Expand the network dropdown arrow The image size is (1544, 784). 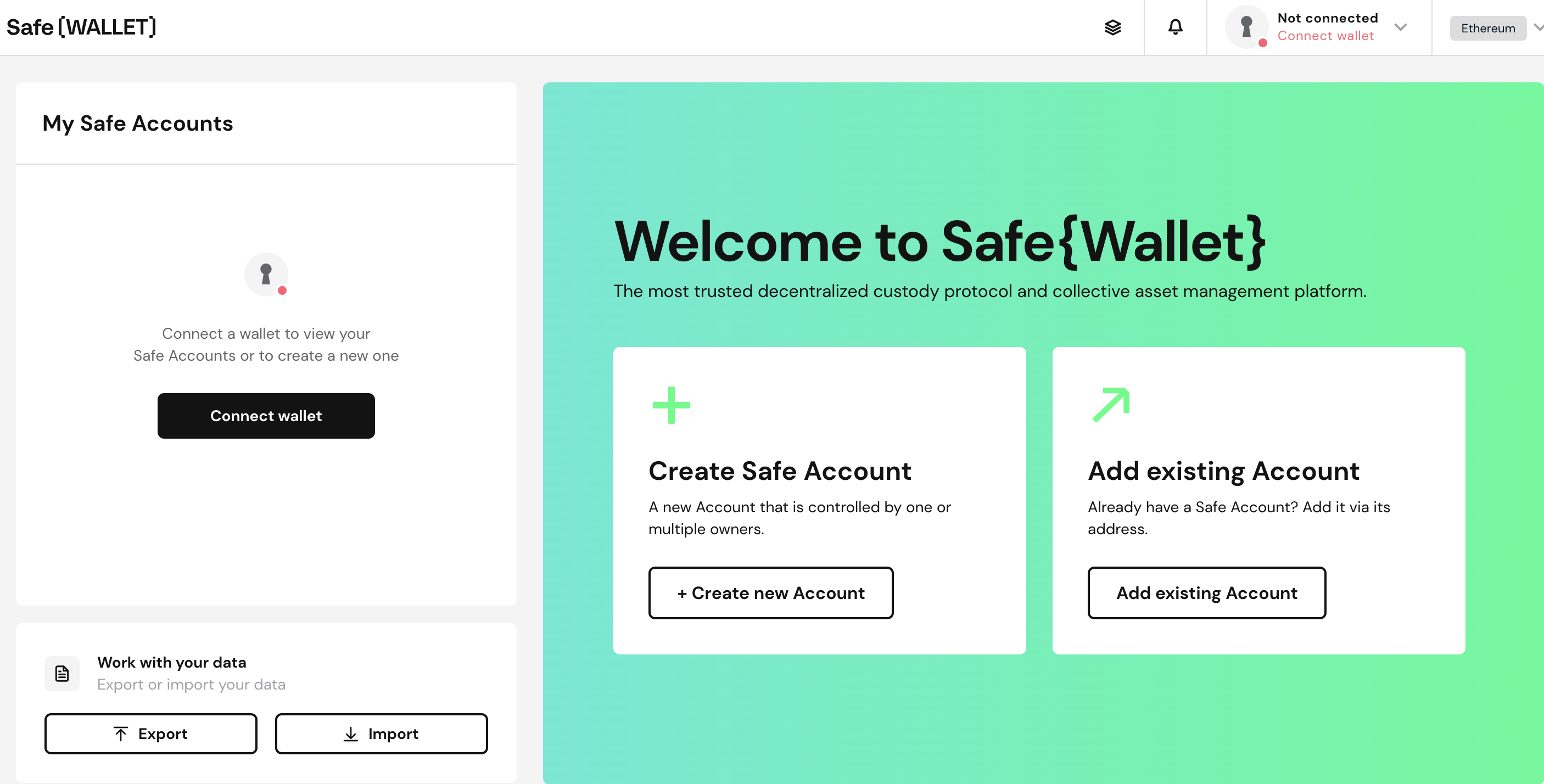[1537, 27]
